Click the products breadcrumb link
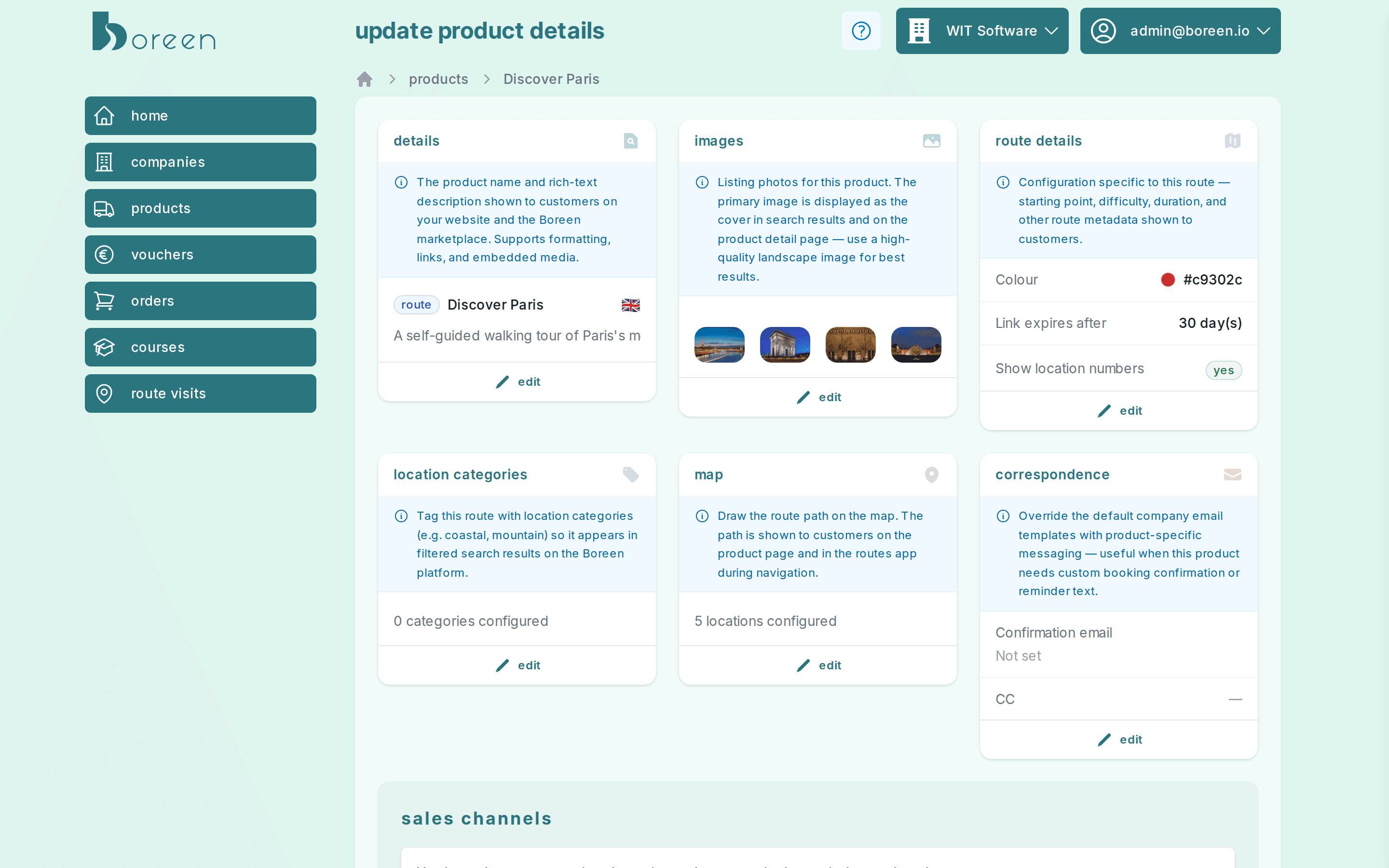The height and width of the screenshot is (868, 1389). 438,79
